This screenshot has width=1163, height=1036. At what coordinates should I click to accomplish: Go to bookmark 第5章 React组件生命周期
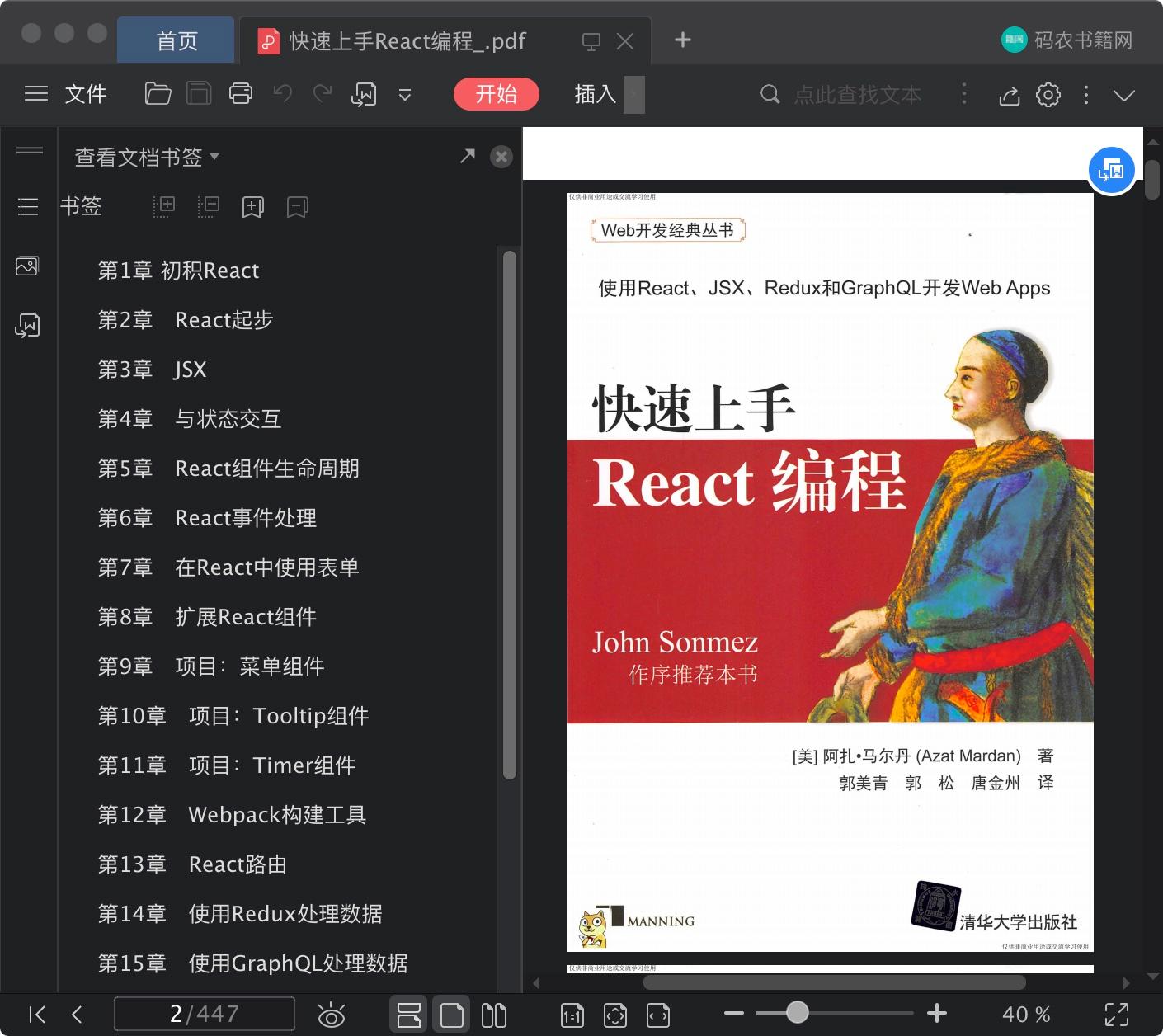tap(228, 469)
